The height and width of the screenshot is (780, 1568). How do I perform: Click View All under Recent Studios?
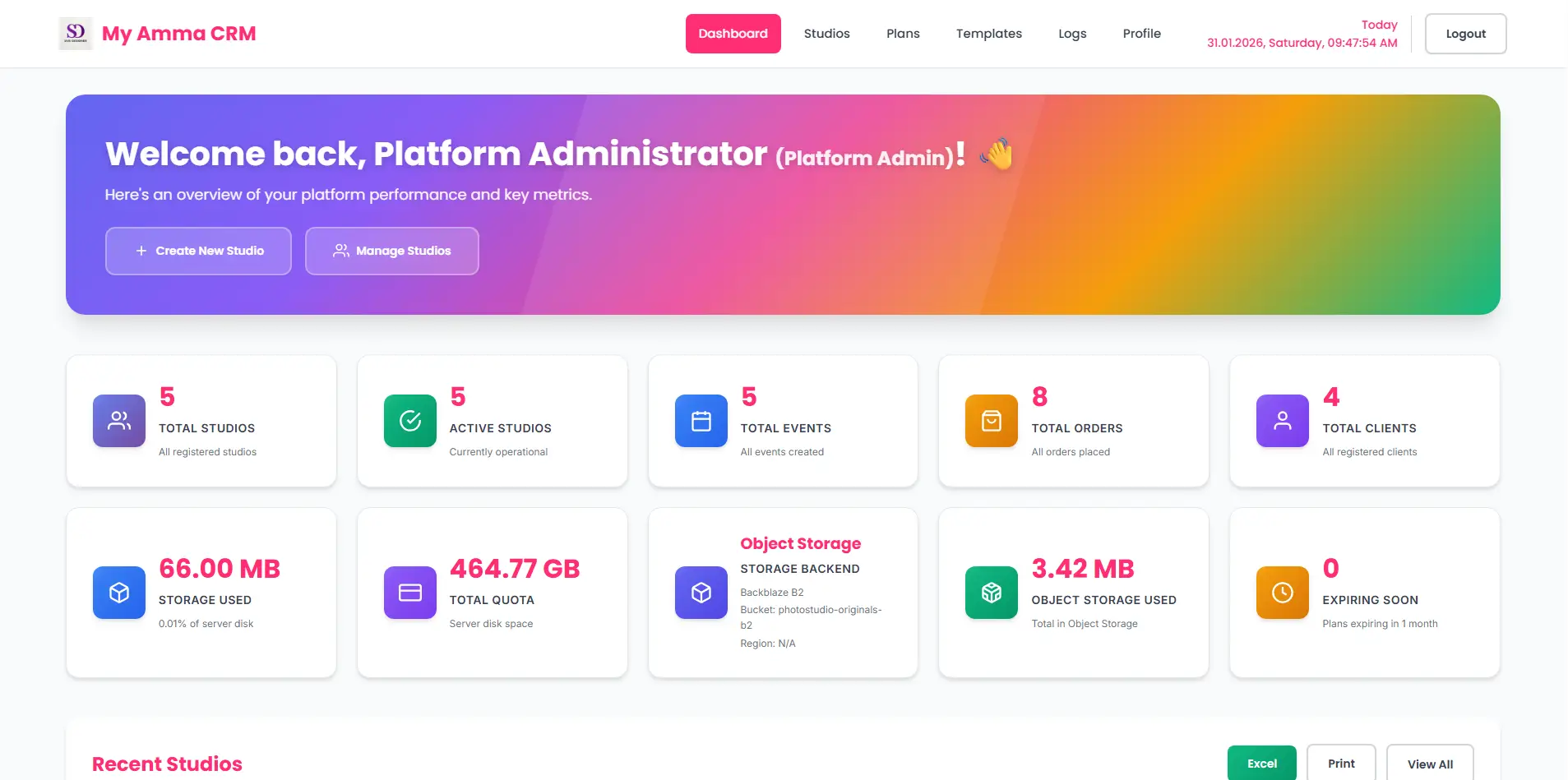point(1430,763)
